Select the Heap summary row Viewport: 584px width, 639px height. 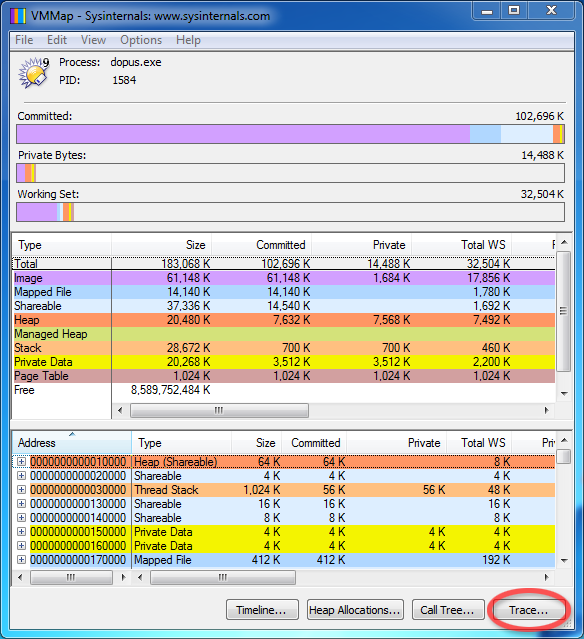pyautogui.click(x=284, y=320)
